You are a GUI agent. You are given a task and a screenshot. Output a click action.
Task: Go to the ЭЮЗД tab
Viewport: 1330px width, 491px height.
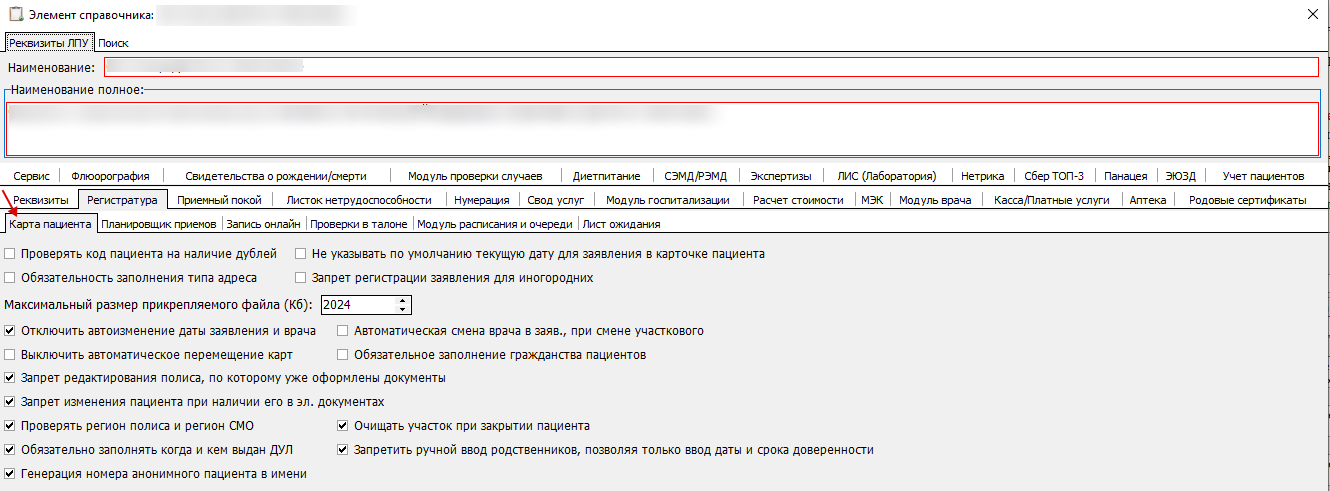pyautogui.click(x=1180, y=176)
